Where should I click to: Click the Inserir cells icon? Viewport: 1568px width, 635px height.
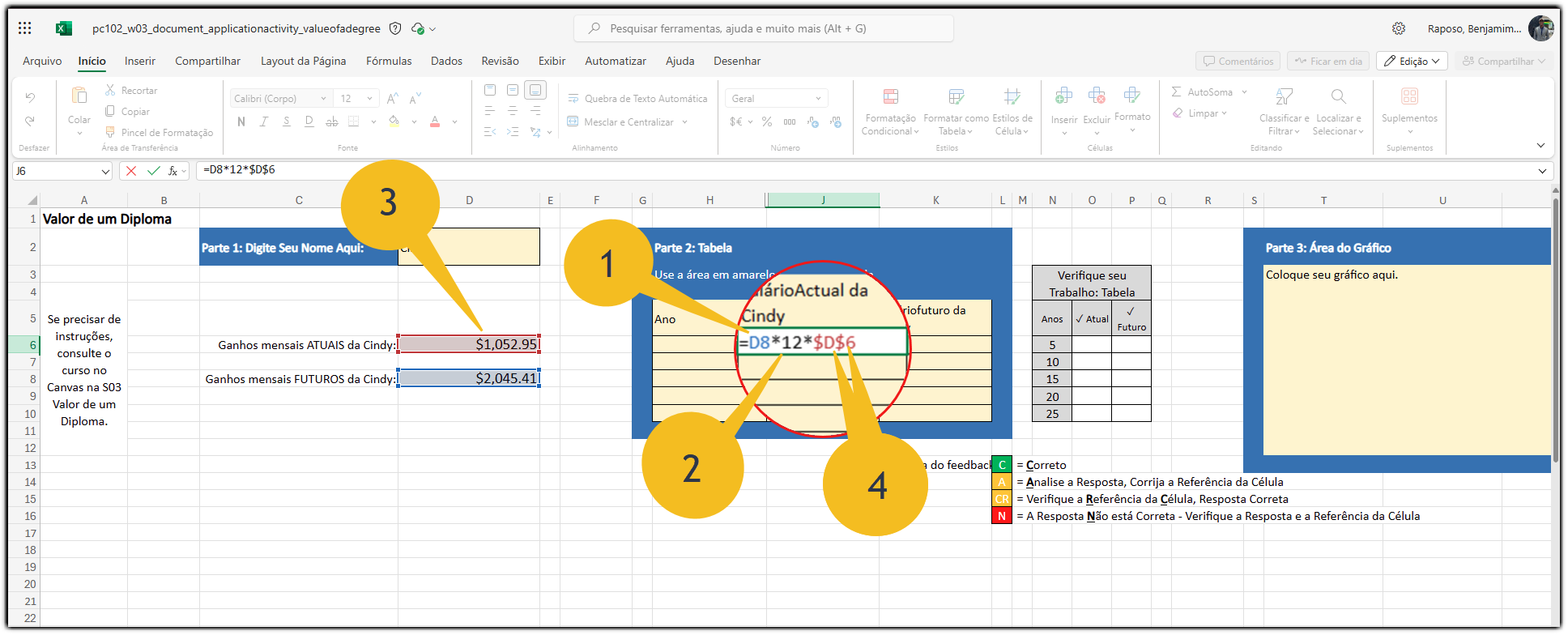(x=1063, y=96)
